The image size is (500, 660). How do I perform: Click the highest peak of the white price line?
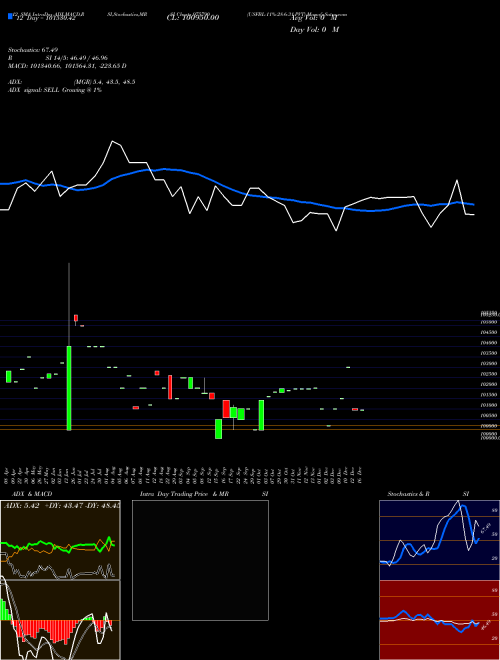point(112,141)
